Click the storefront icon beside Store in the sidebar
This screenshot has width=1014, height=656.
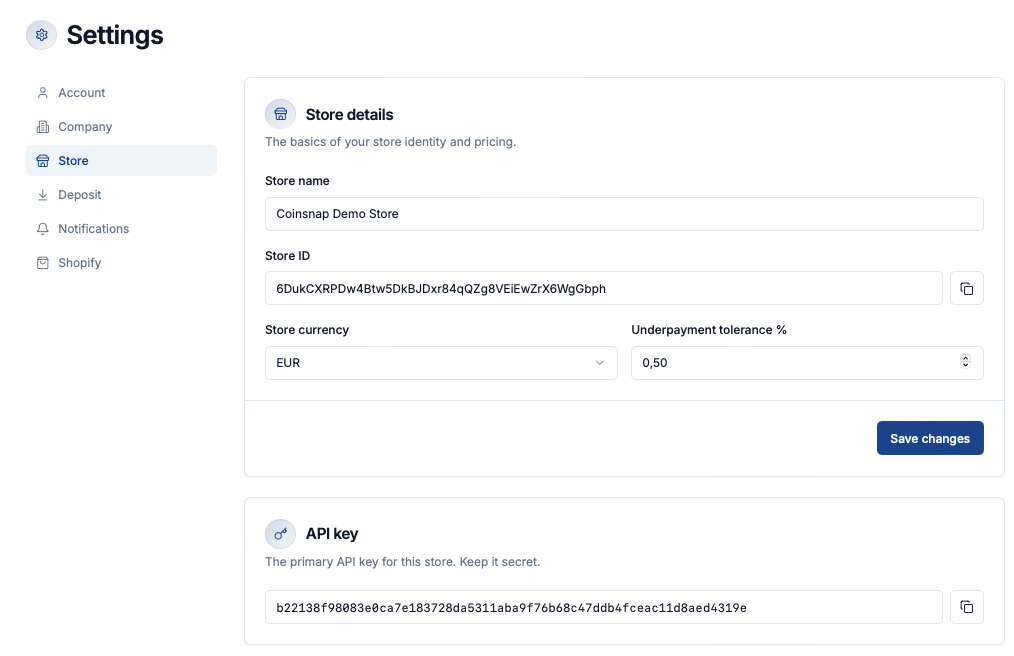point(43,160)
